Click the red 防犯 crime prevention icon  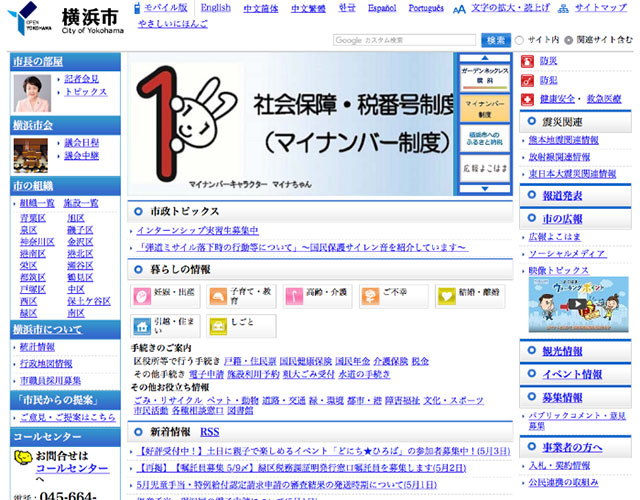click(x=527, y=80)
